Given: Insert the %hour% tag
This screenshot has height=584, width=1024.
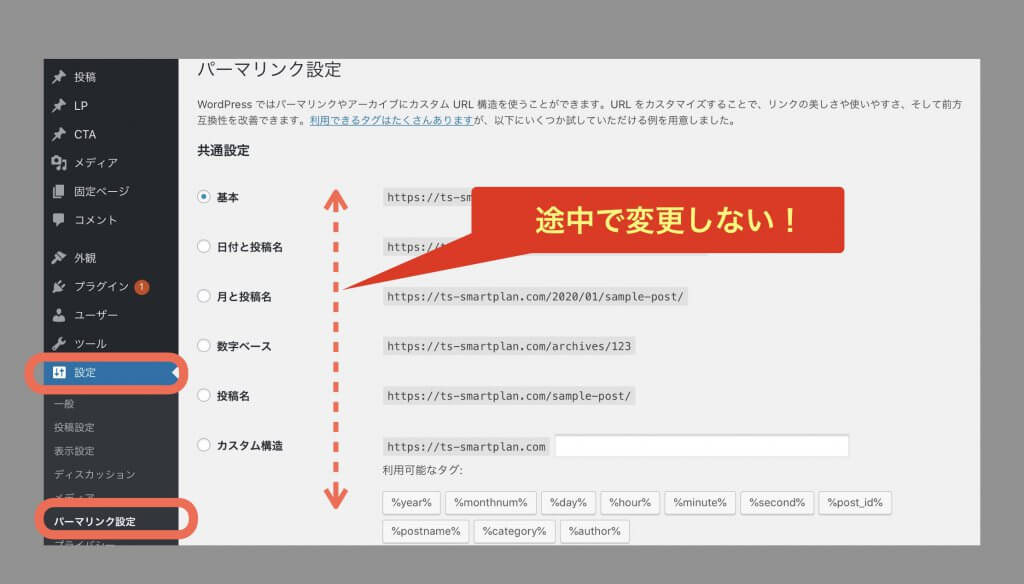Looking at the screenshot, I should click(x=630, y=503).
